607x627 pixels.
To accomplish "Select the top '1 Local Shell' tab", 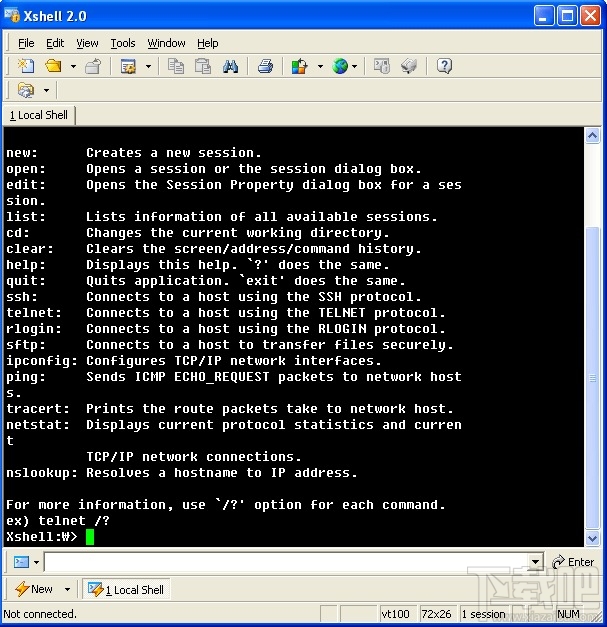I will tap(39, 115).
